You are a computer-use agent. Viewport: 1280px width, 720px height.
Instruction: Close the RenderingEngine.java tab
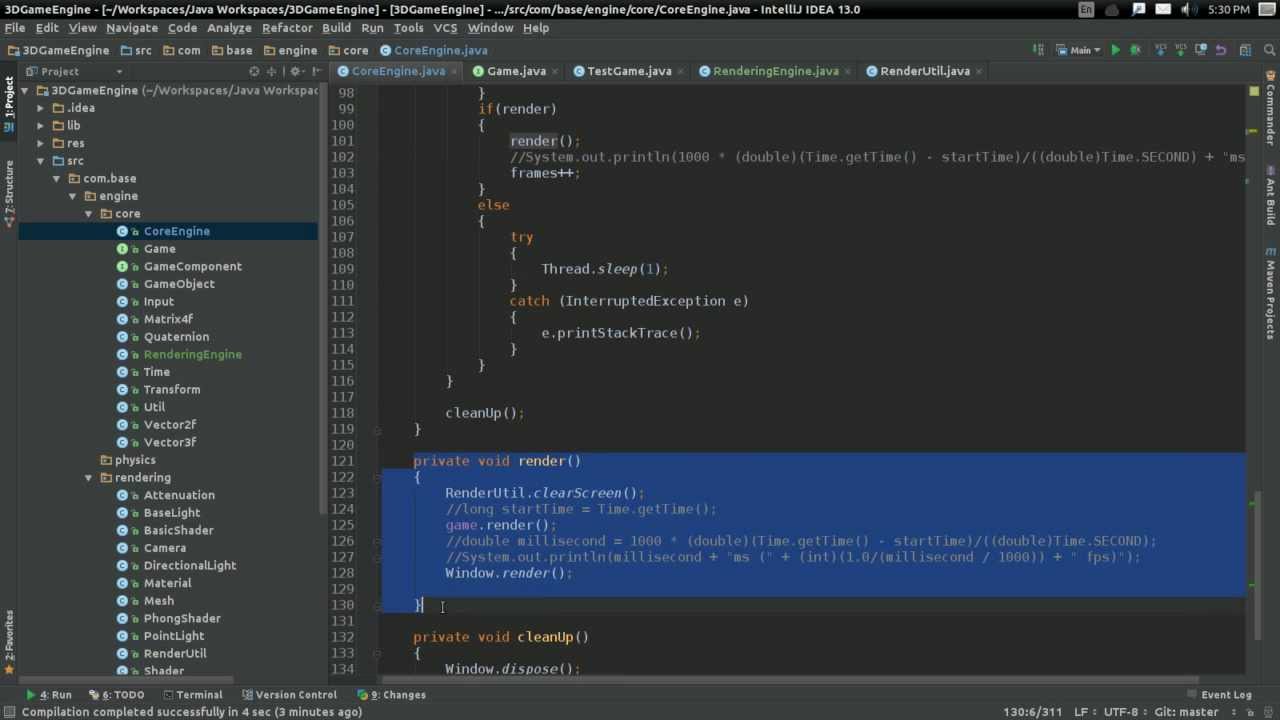tap(849, 71)
